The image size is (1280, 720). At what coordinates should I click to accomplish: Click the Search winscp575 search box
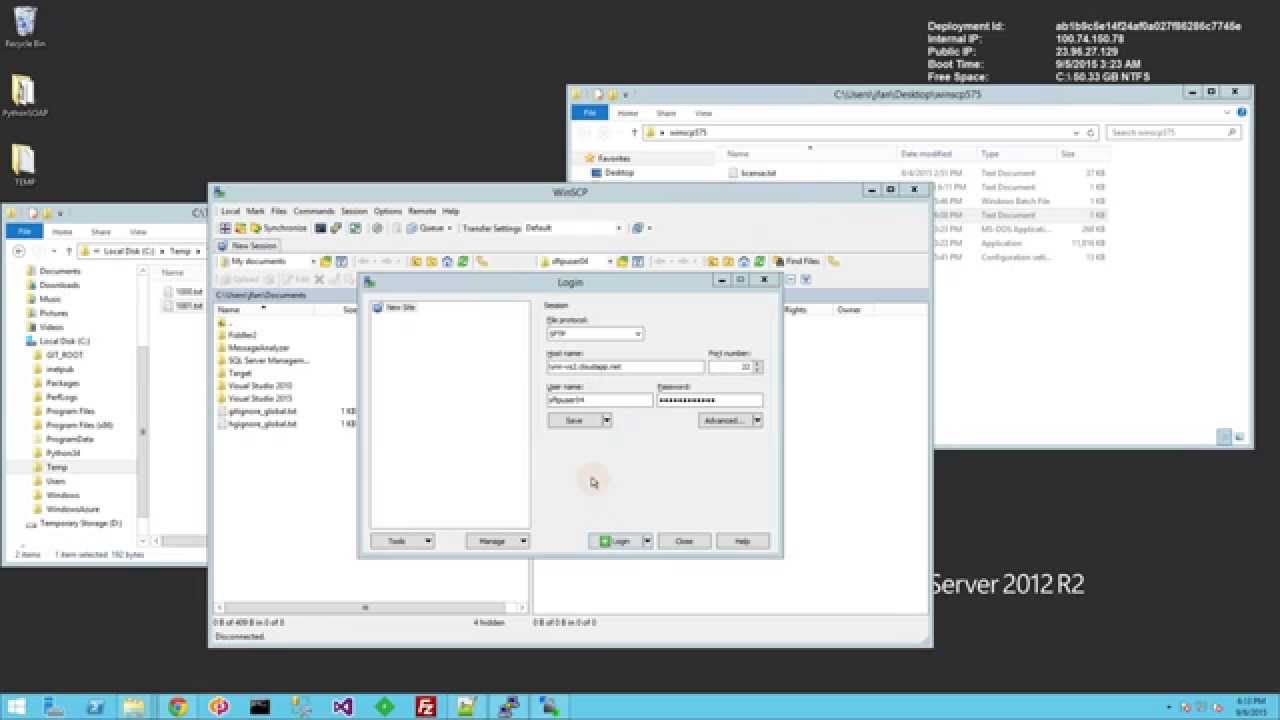(x=1174, y=132)
